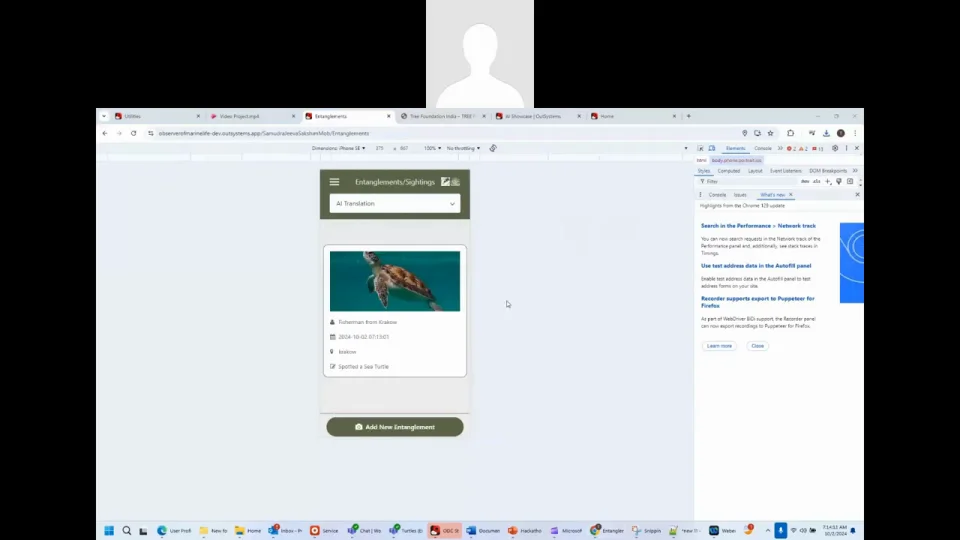960x540 pixels.
Task: Toggle the DevTools device toolbar icon
Action: 712,148
